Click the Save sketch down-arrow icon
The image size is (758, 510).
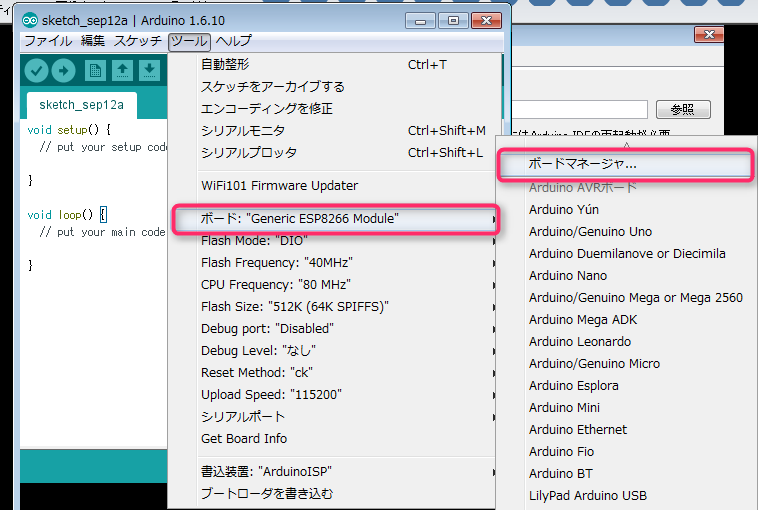[149, 71]
